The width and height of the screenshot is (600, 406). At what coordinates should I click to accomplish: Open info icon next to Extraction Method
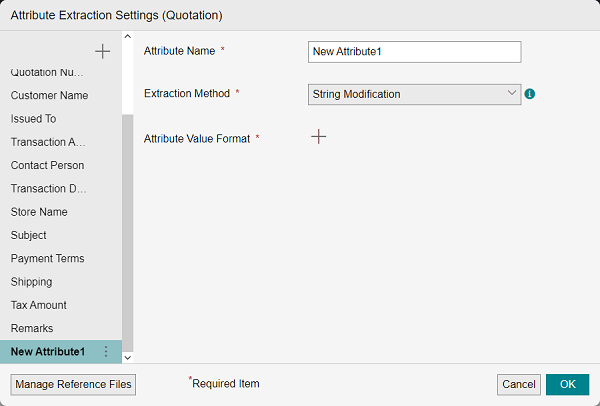click(530, 94)
